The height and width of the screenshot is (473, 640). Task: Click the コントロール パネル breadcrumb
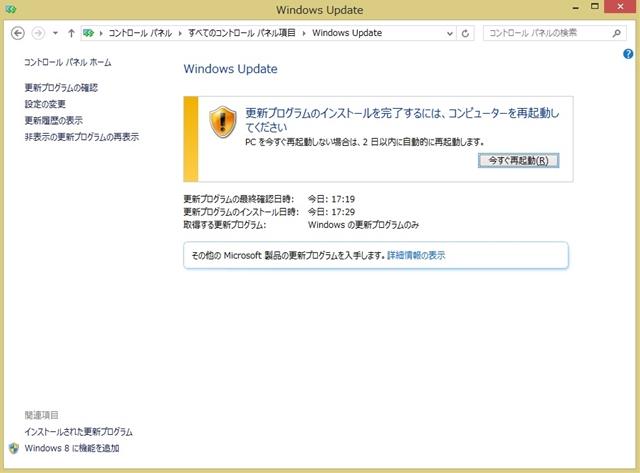(140, 33)
